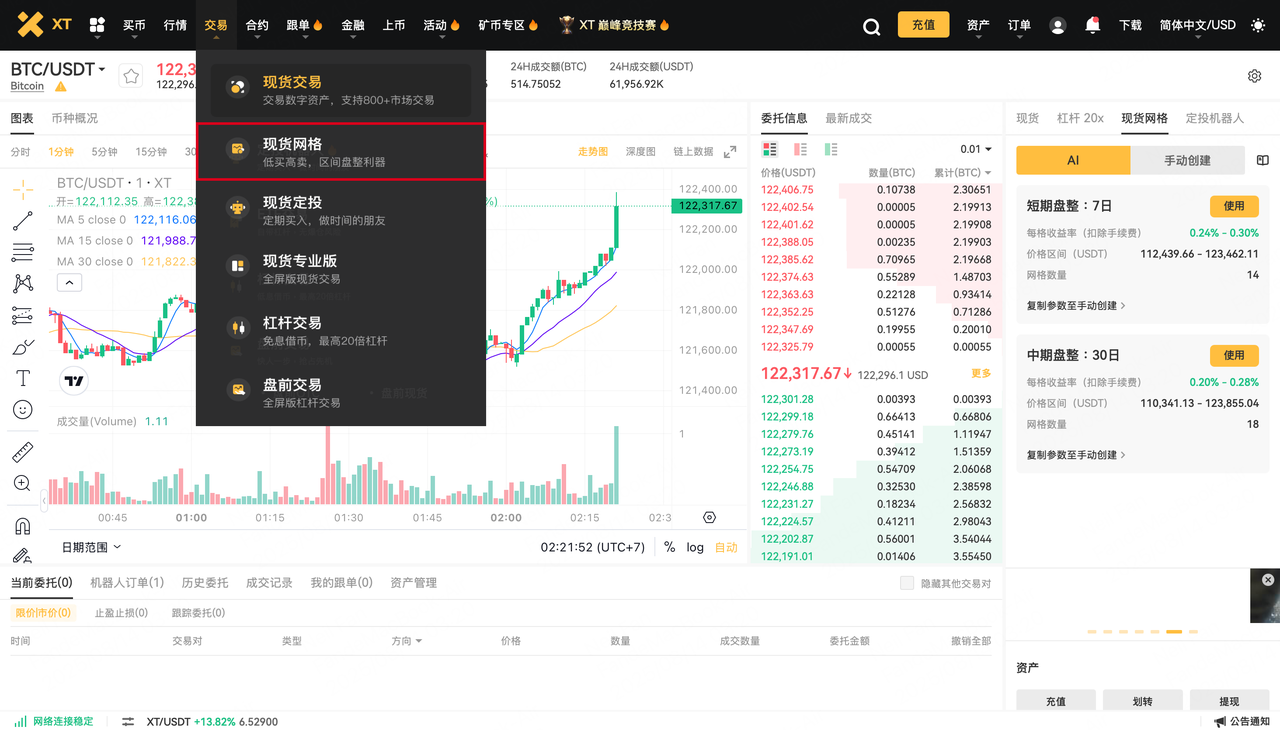
Task: Use the mid-term 30-day grid strategy
Action: click(x=1234, y=355)
